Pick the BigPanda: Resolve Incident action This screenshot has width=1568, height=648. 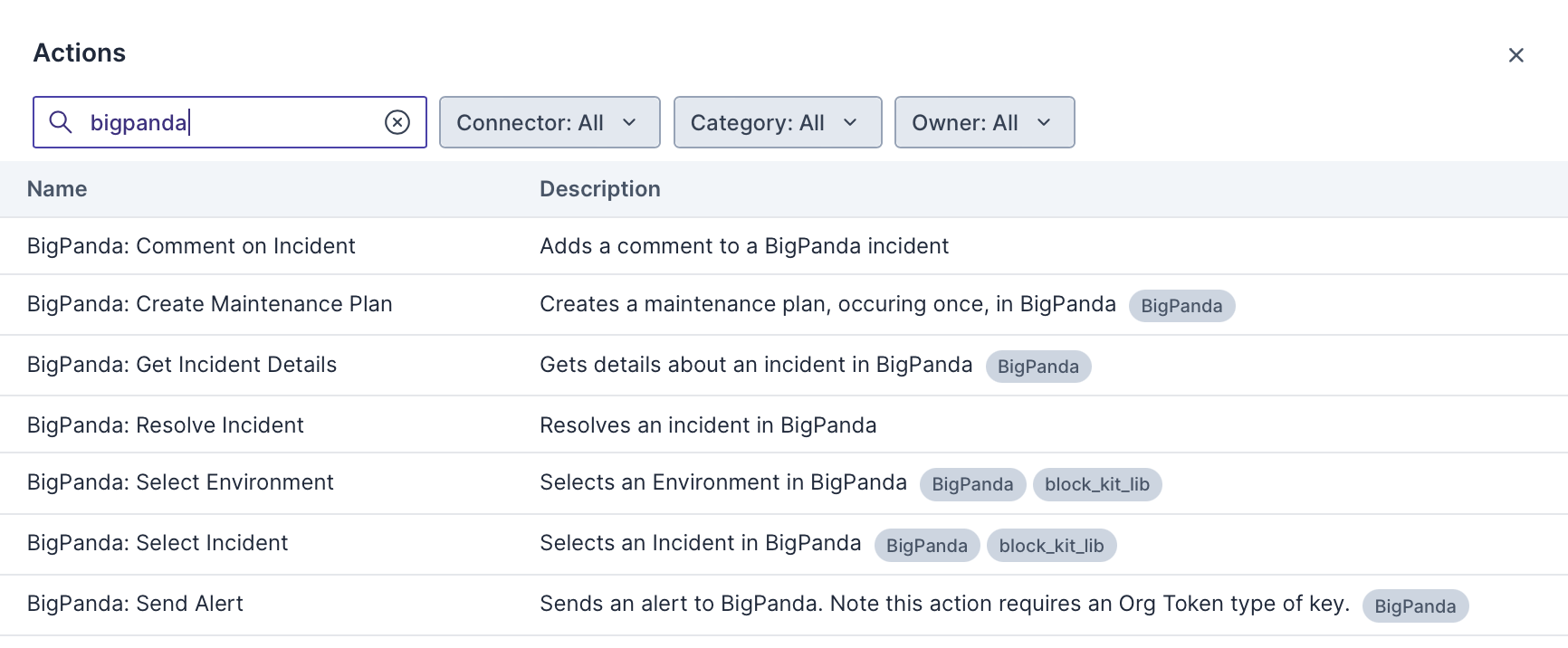click(x=166, y=425)
